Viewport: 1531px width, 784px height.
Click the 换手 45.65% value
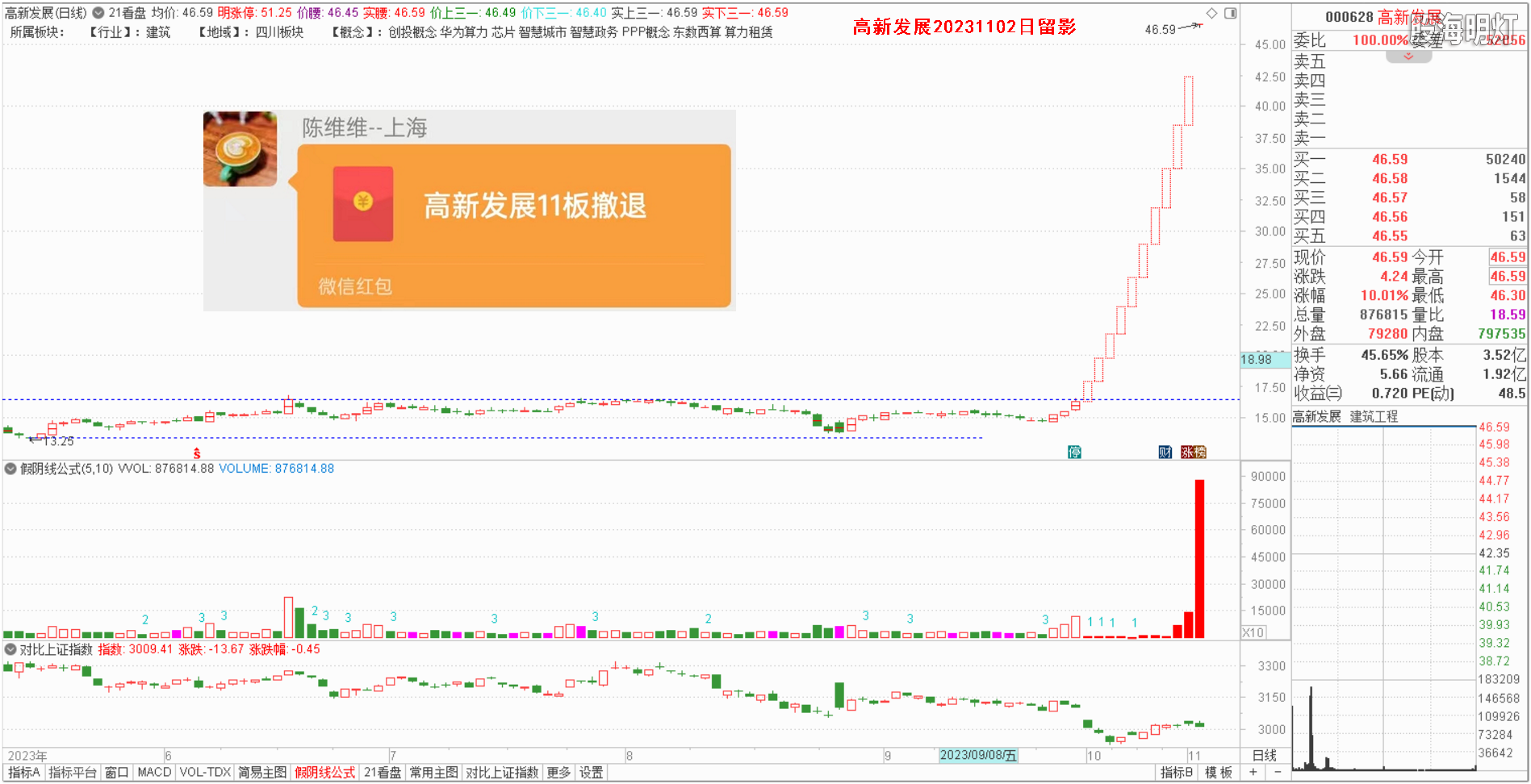1385,355
